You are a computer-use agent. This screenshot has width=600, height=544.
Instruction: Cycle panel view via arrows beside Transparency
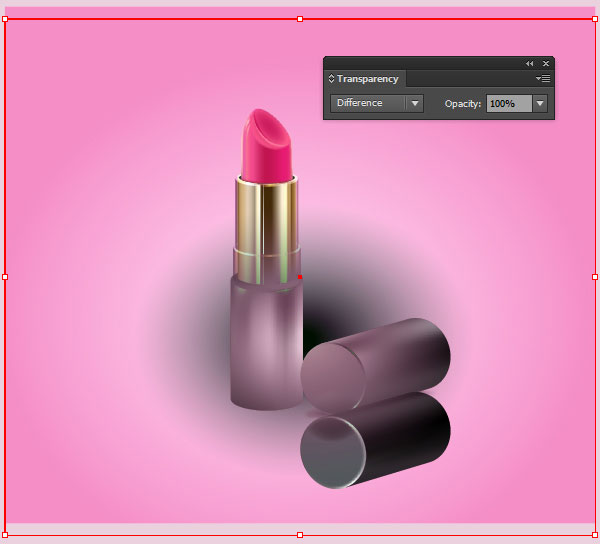coord(331,78)
